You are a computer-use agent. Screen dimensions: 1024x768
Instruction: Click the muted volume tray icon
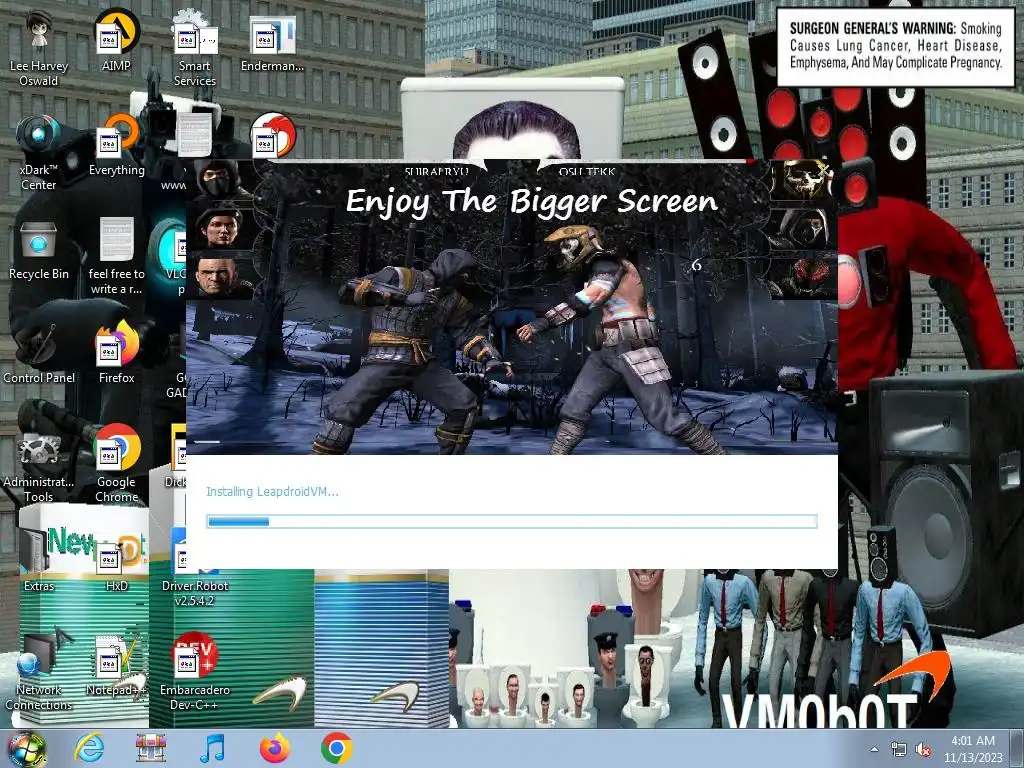tap(923, 750)
